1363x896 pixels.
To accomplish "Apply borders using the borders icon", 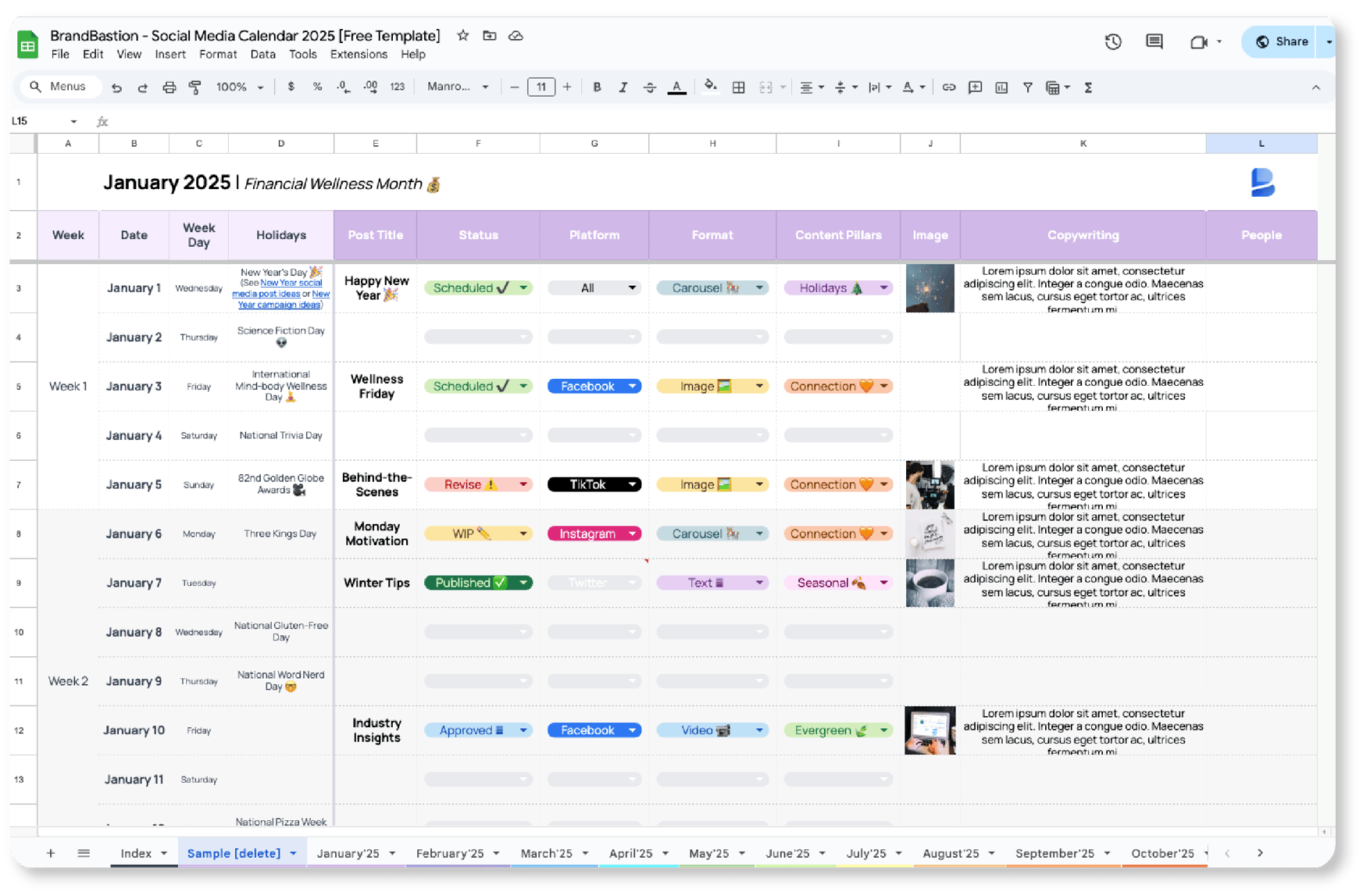I will pyautogui.click(x=738, y=87).
